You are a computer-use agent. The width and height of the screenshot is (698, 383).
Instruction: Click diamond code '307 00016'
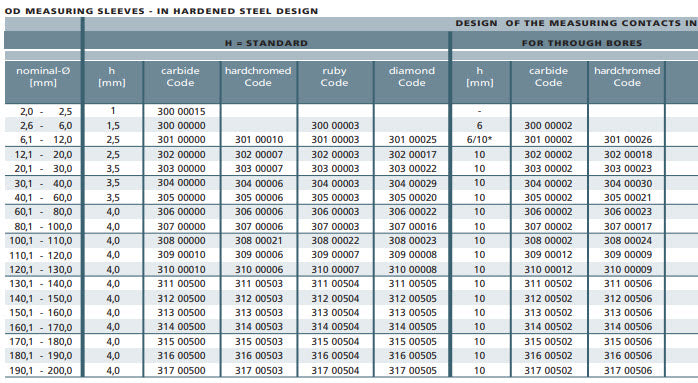click(413, 227)
